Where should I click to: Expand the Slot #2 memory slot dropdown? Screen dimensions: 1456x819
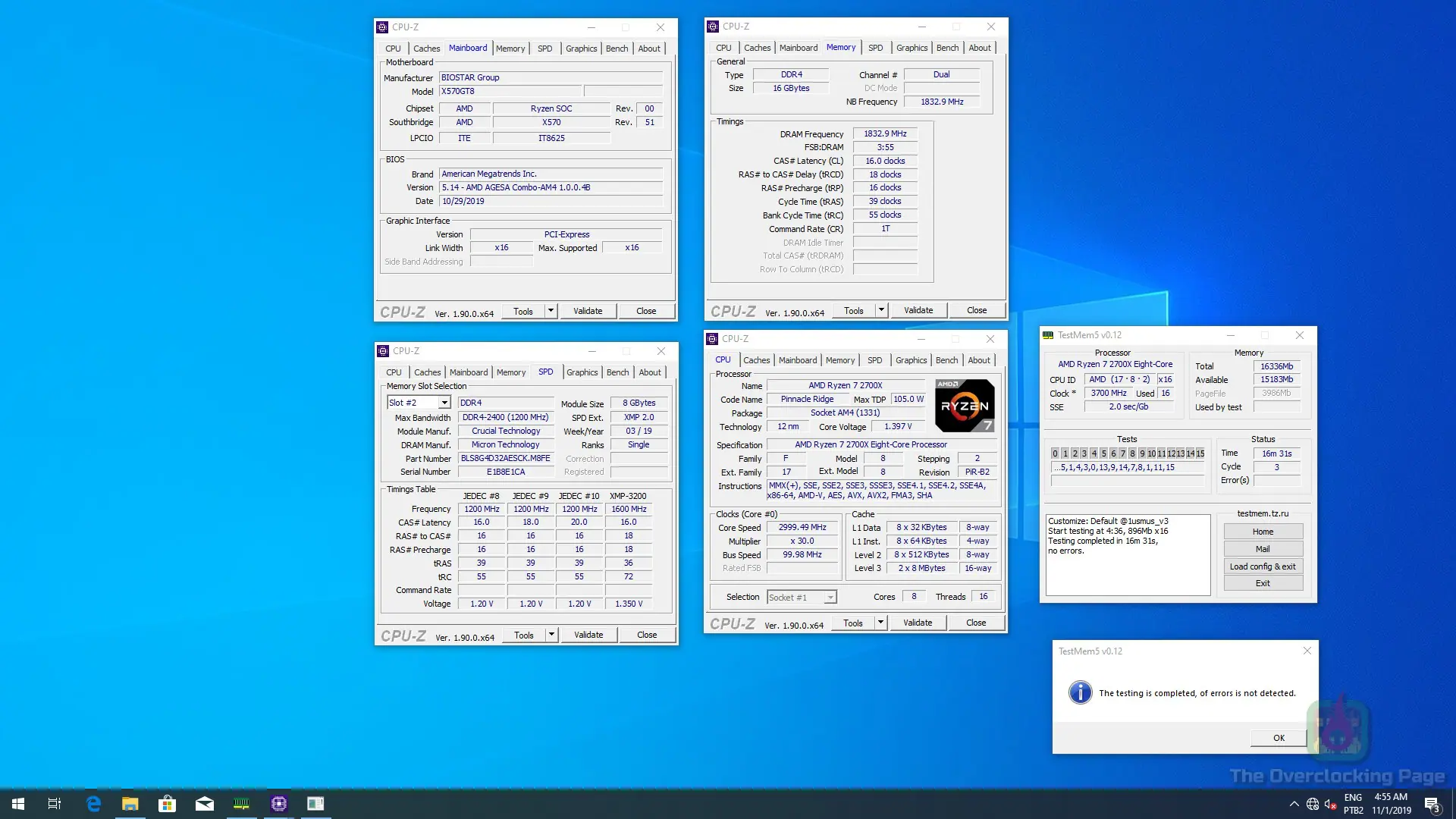tap(444, 403)
